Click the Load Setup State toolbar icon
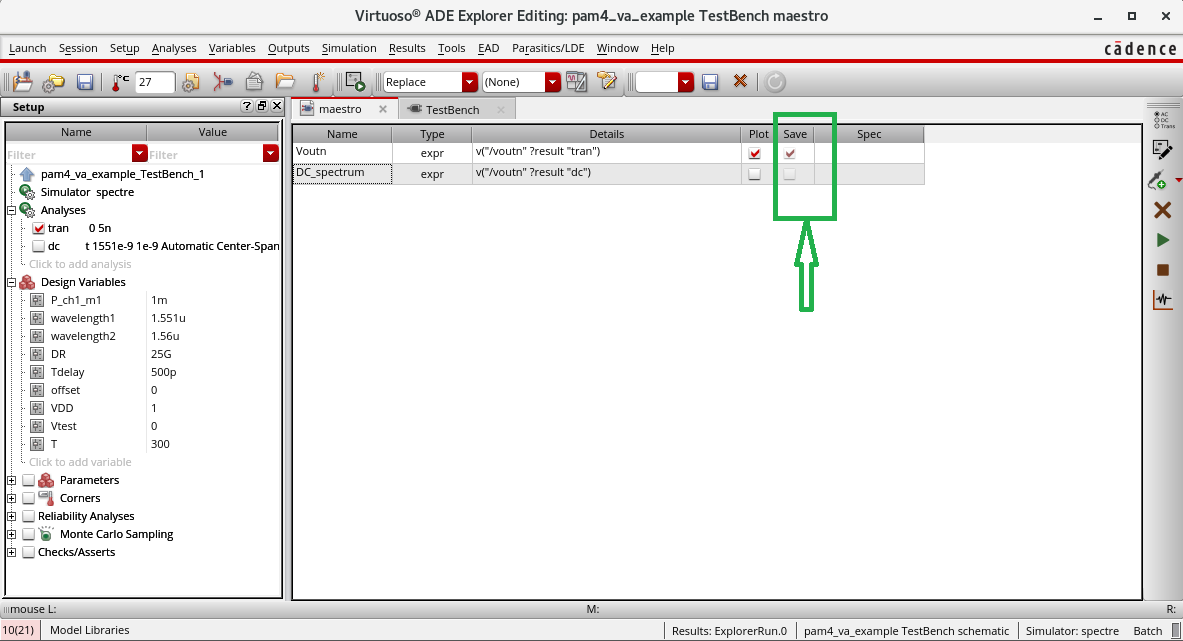 [x=23, y=81]
